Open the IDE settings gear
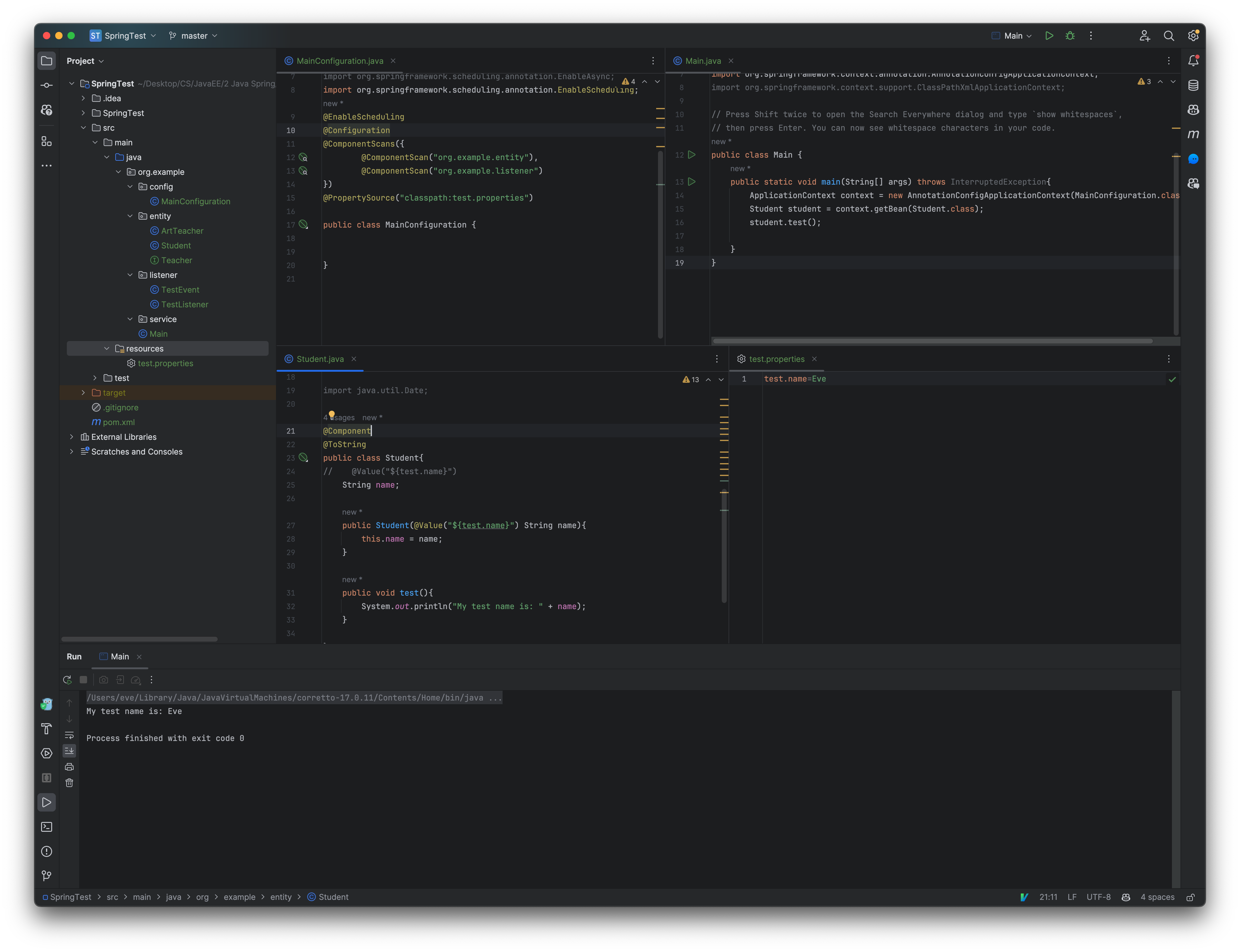Viewport: 1240px width, 952px height. tap(1194, 36)
